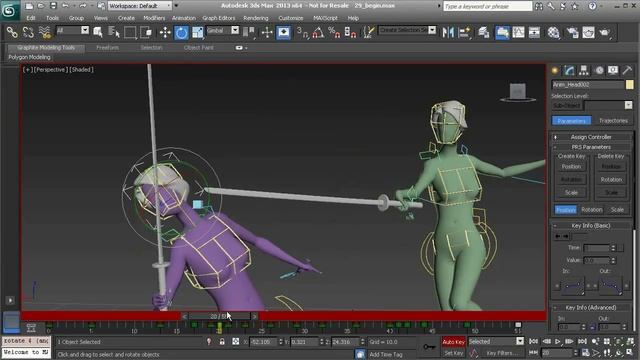Open the Schematic View icon
This screenshot has height=360, width=640.
[x=534, y=32]
